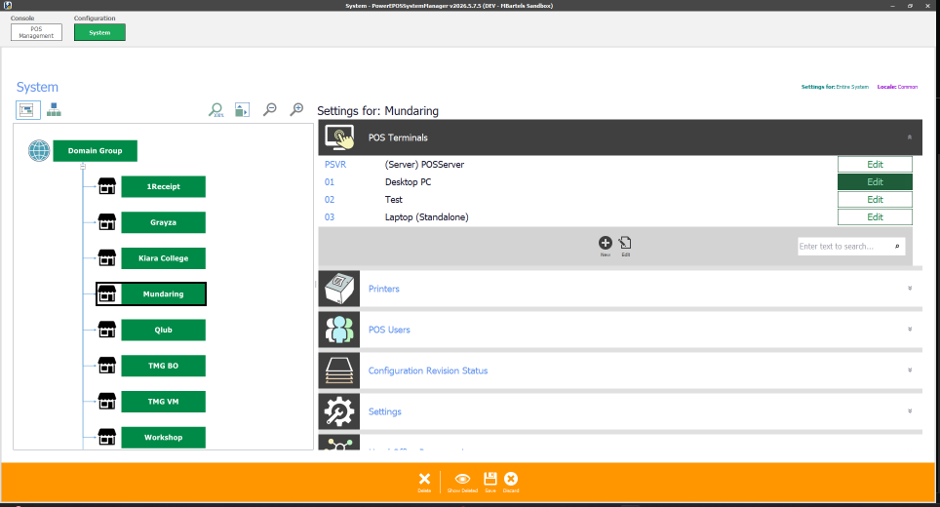This screenshot has width=940, height=507.
Task: Click the Configuration Revision Status stack icon
Action: click(x=339, y=370)
